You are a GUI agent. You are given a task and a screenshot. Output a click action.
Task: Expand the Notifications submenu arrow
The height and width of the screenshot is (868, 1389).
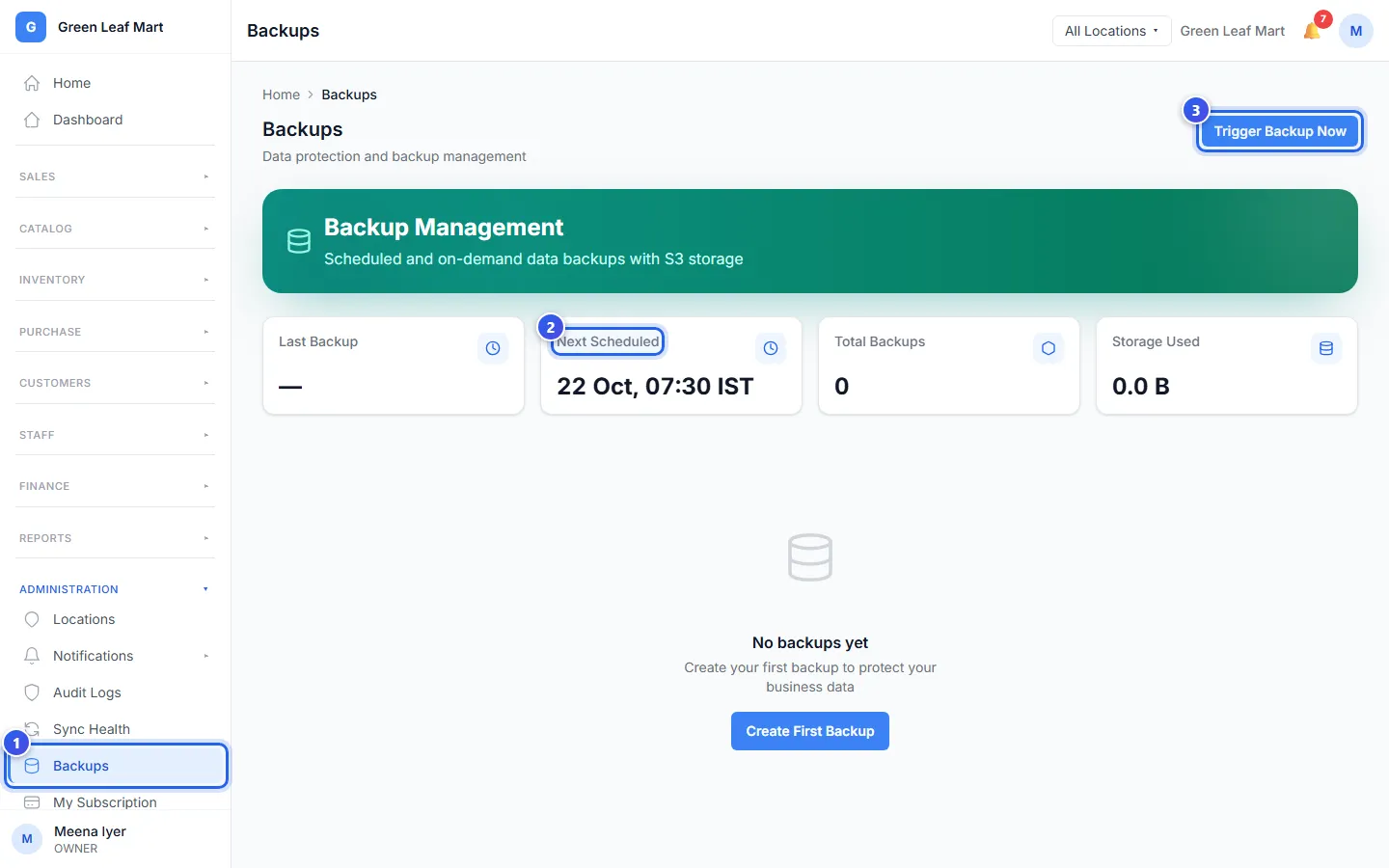[x=205, y=656]
